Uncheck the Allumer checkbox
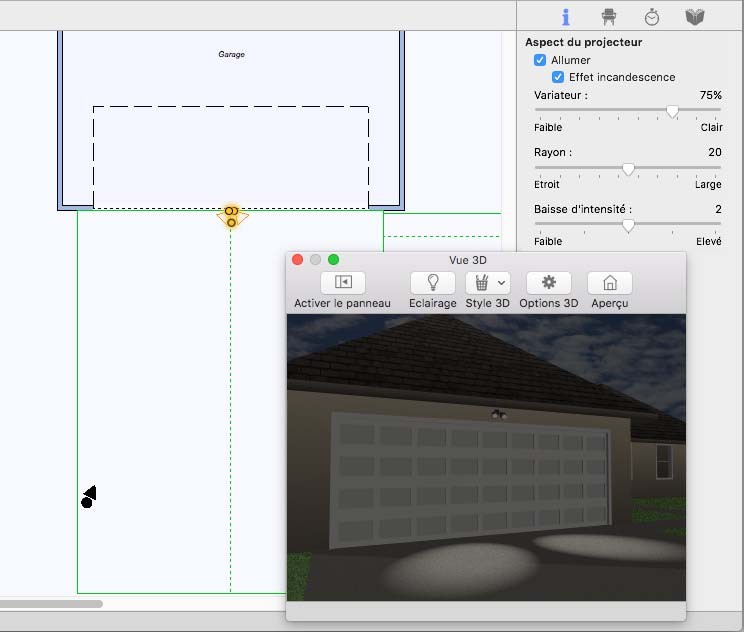The width and height of the screenshot is (744, 632). pos(540,60)
